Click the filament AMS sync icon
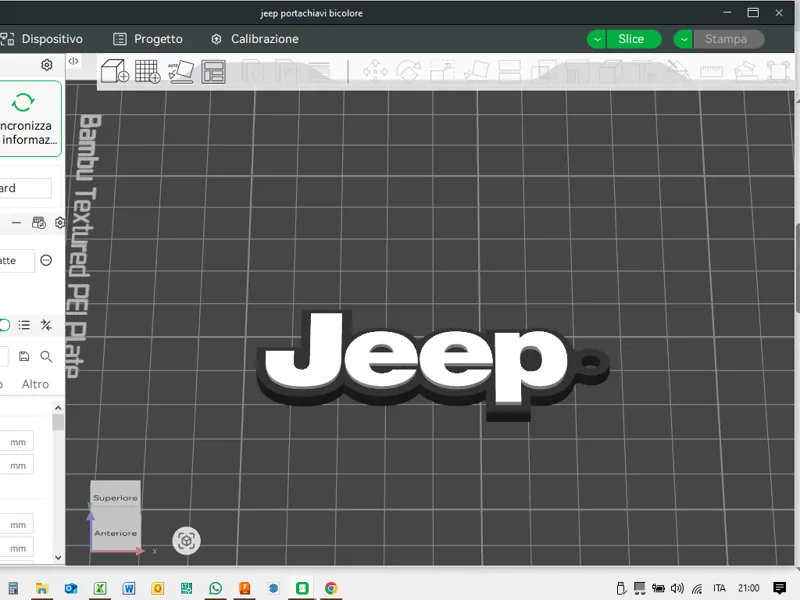 (x=39, y=222)
